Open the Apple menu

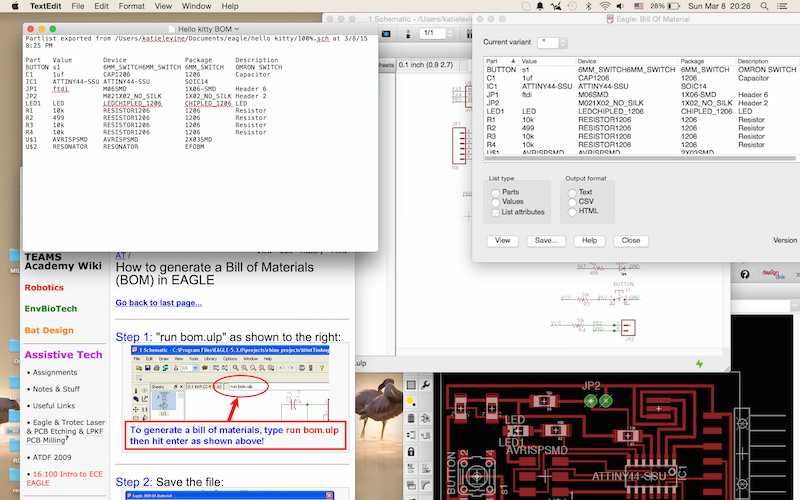pos(15,6)
